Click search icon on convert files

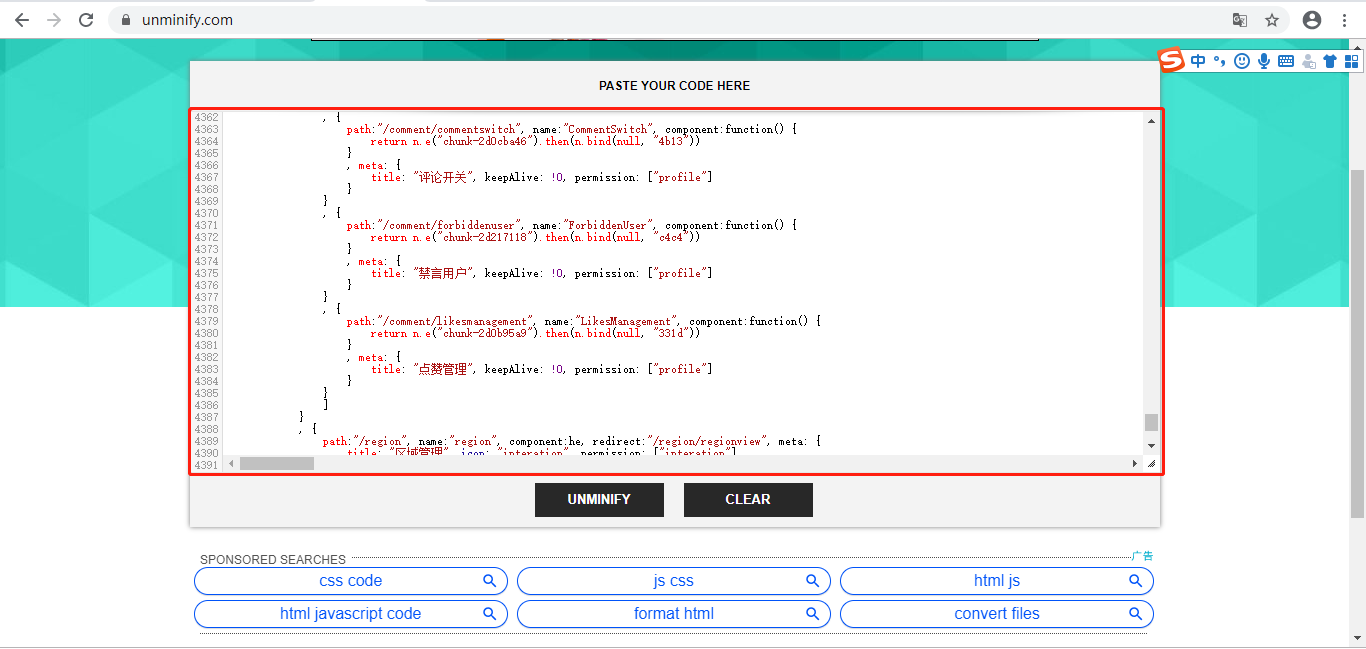point(1136,614)
